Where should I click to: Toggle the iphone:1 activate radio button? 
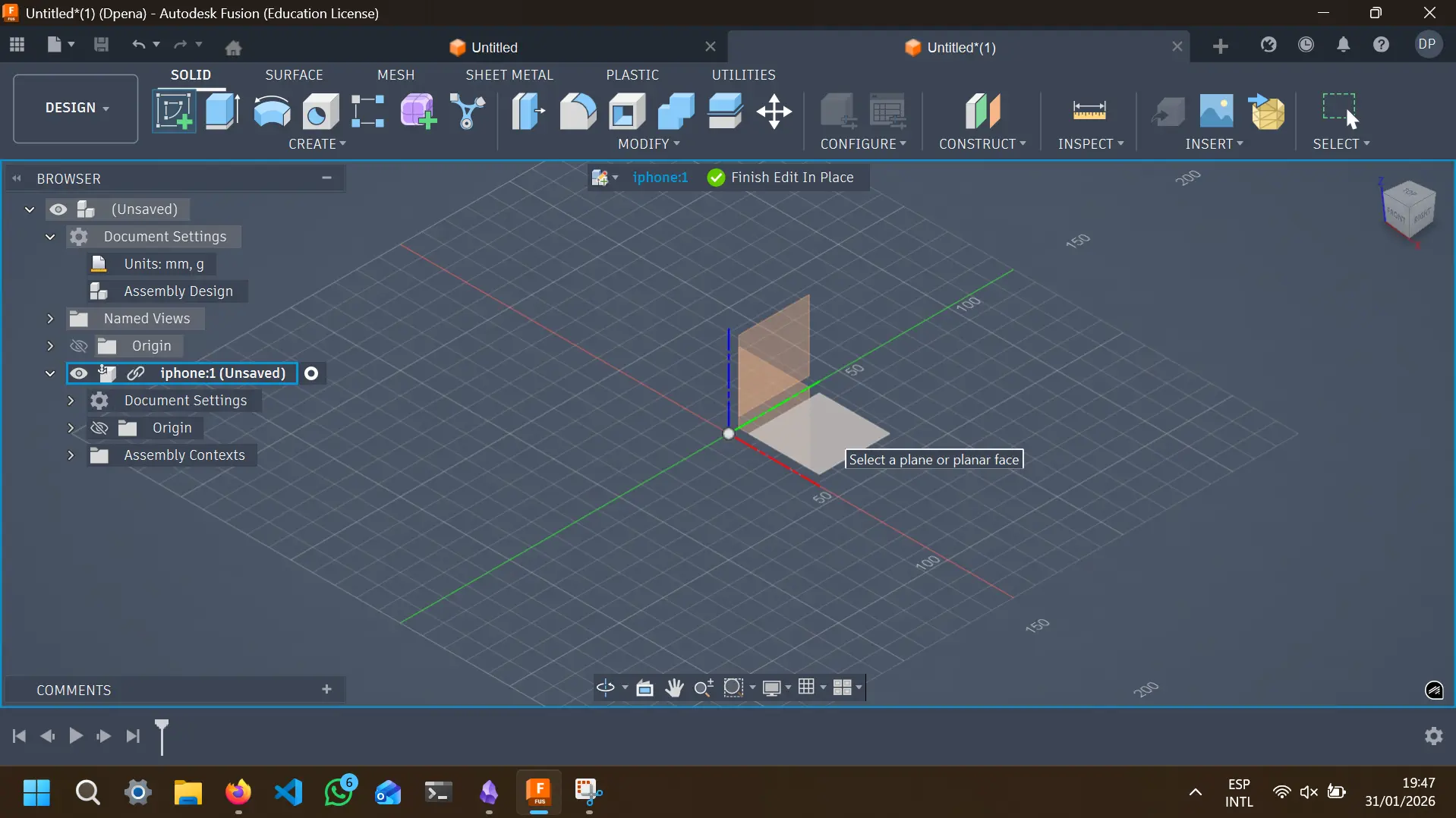point(311,373)
